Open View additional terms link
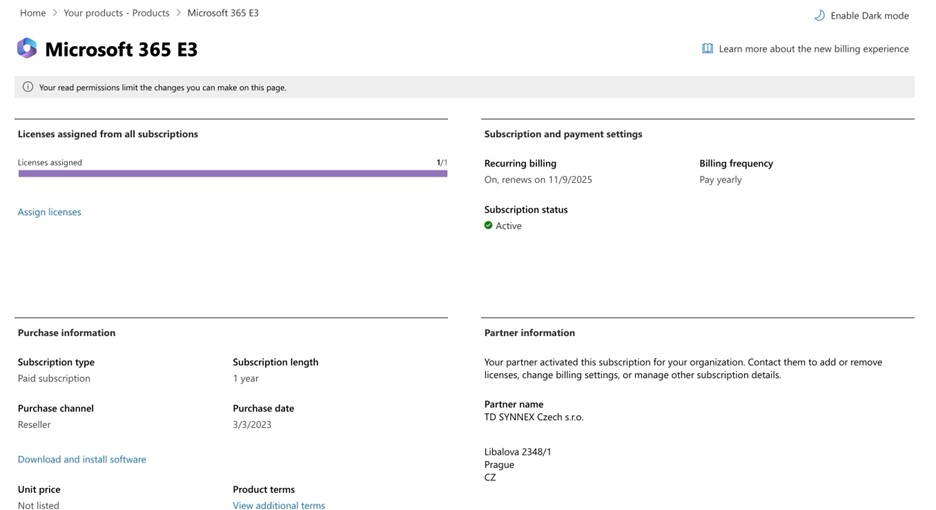The image size is (936, 510). (279, 505)
